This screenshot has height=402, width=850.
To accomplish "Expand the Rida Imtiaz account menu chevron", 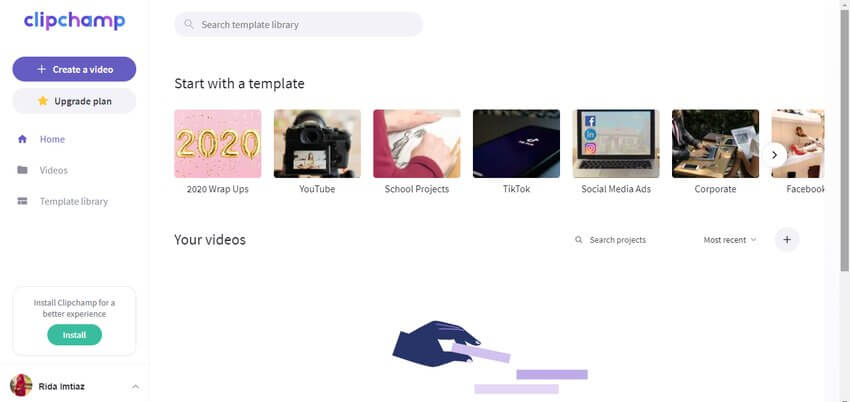I will (x=136, y=386).
